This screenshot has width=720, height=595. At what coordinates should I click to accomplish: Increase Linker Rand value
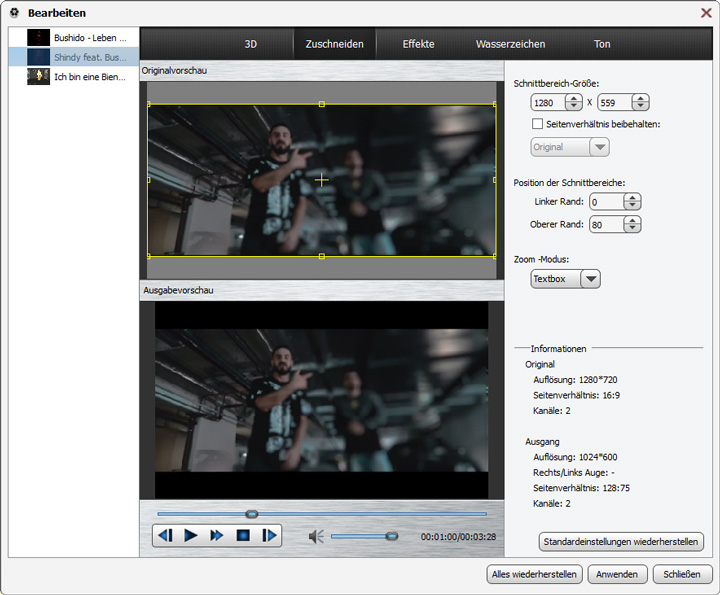632,198
